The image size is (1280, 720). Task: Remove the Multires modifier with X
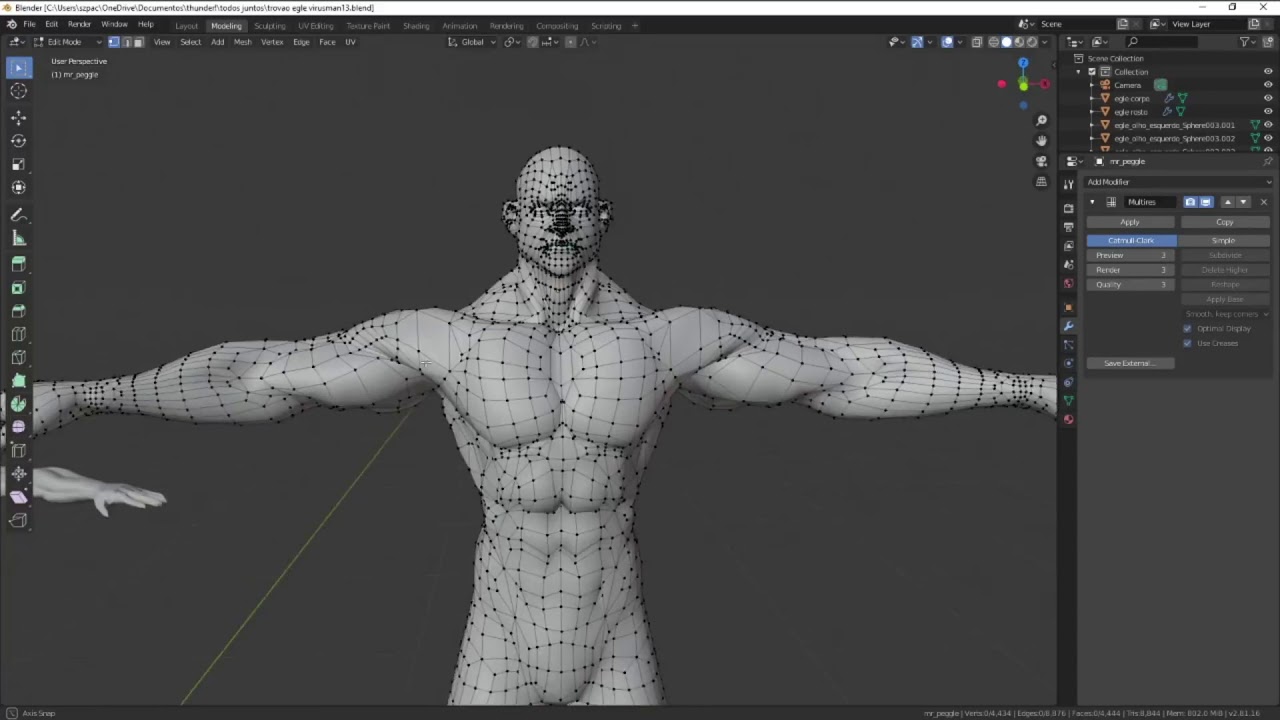(x=1263, y=202)
